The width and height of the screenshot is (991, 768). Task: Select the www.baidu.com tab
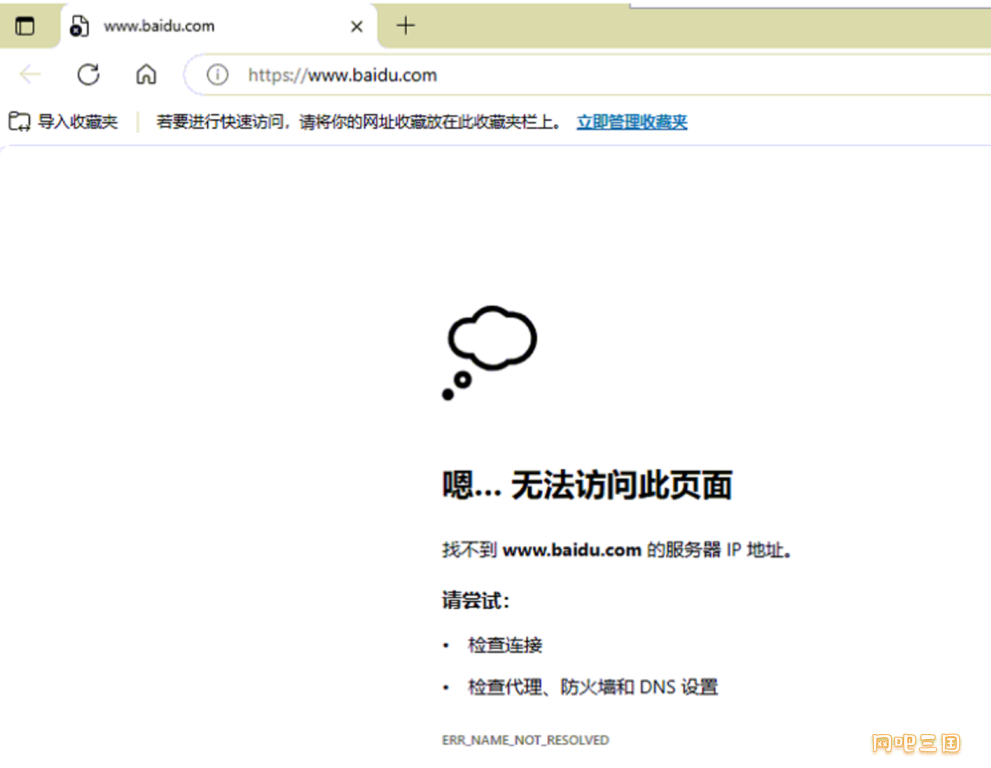point(219,26)
